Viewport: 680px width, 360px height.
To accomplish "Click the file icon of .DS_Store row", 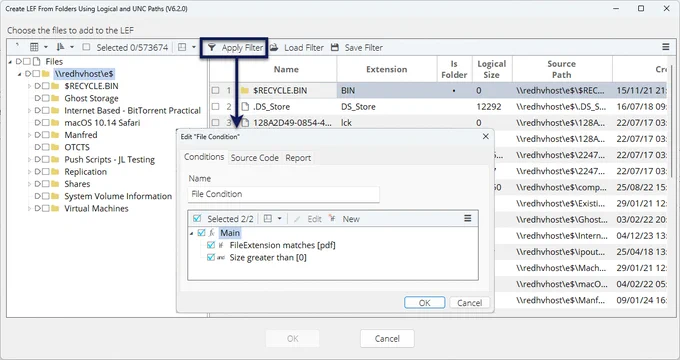I will pos(245,107).
